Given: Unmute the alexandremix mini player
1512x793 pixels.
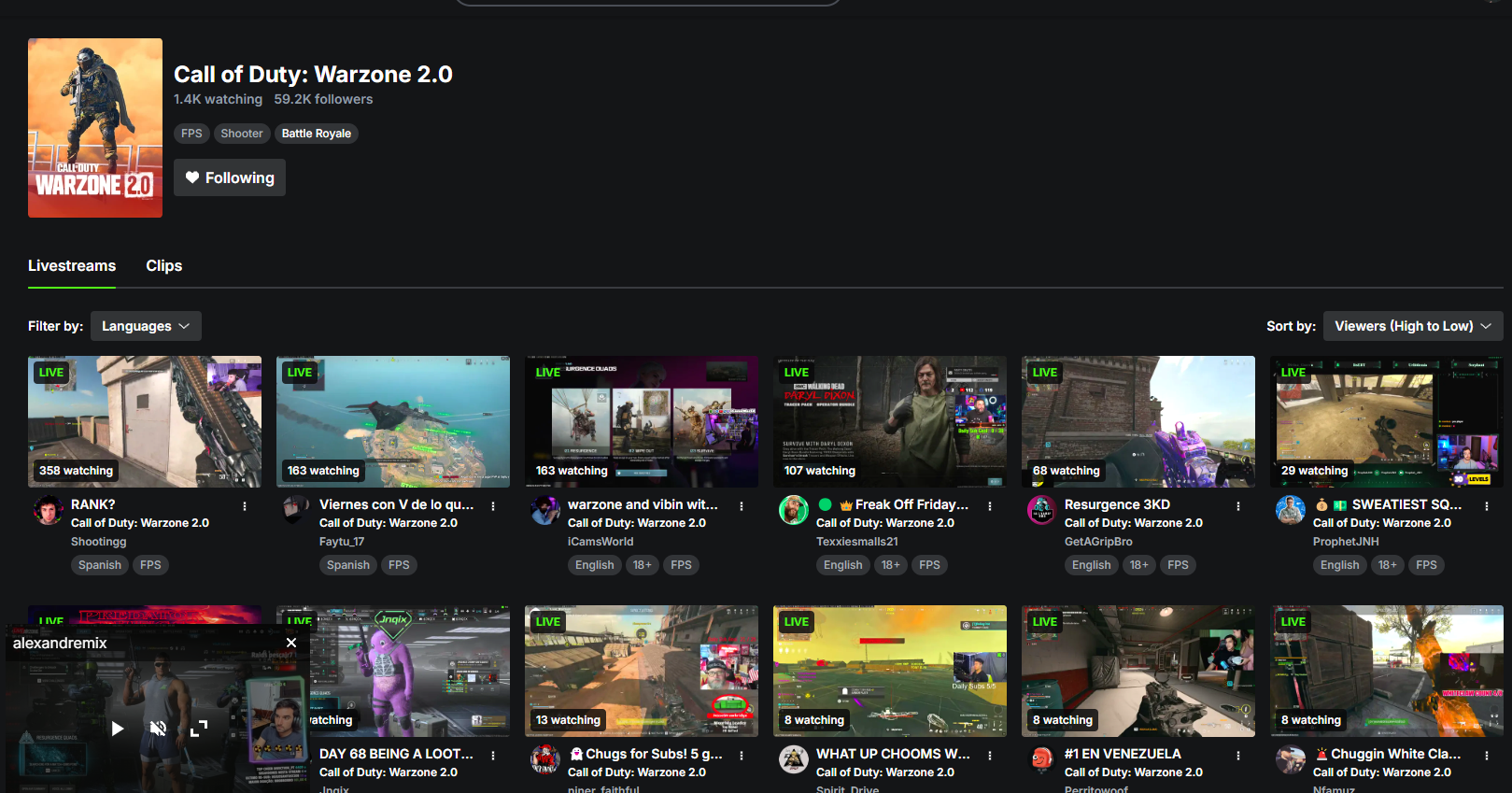Looking at the screenshot, I should pos(158,729).
